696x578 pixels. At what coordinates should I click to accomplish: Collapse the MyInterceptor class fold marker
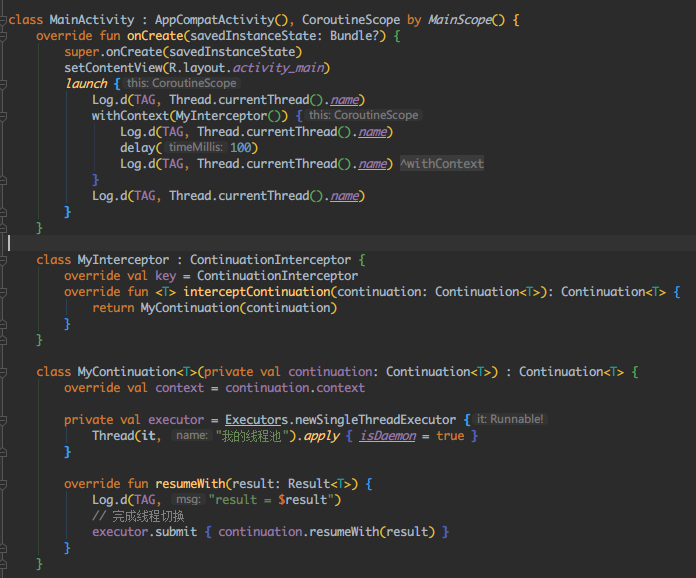pos(3,260)
